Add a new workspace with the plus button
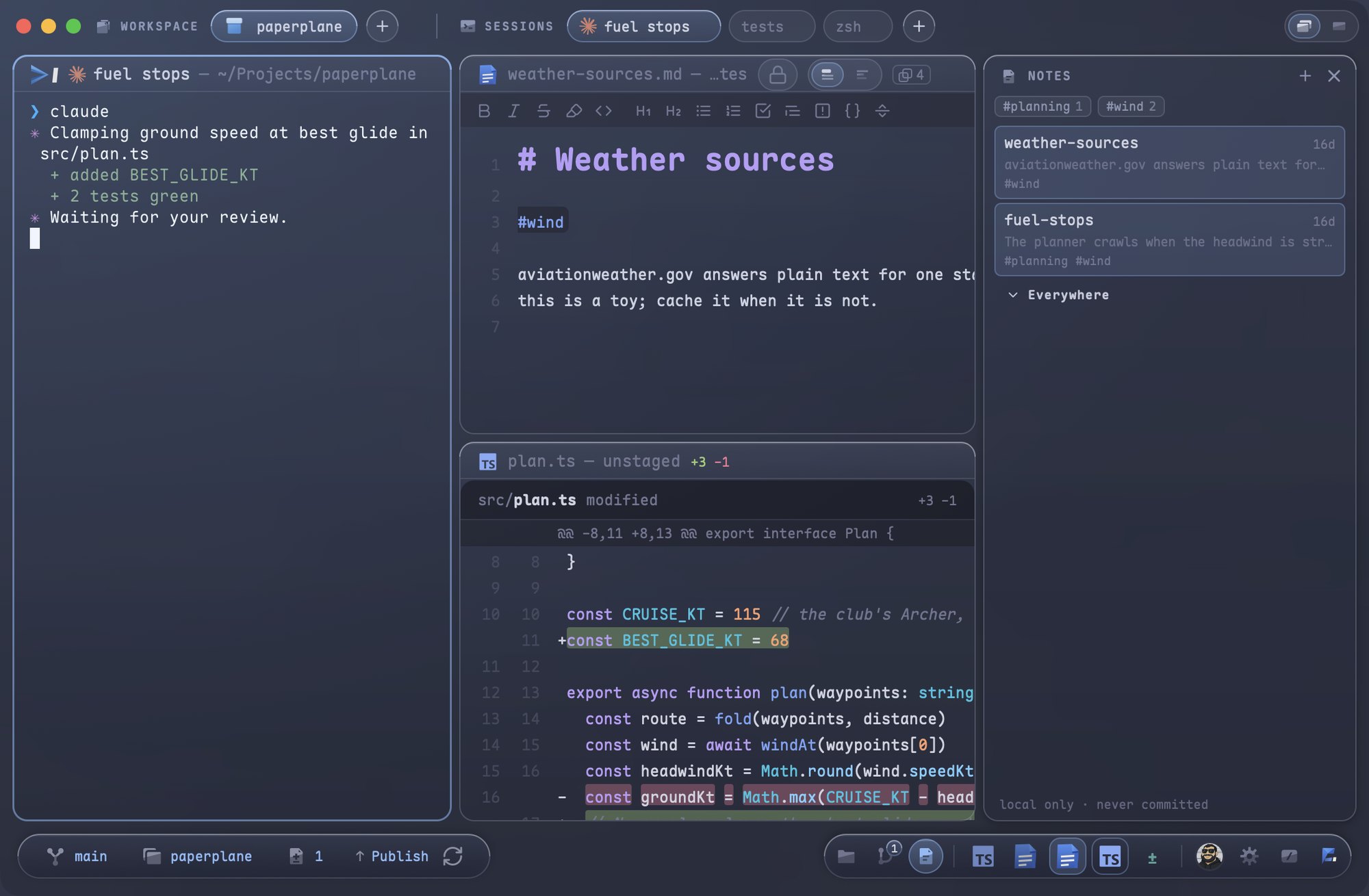This screenshot has height=896, width=1369. [x=382, y=27]
